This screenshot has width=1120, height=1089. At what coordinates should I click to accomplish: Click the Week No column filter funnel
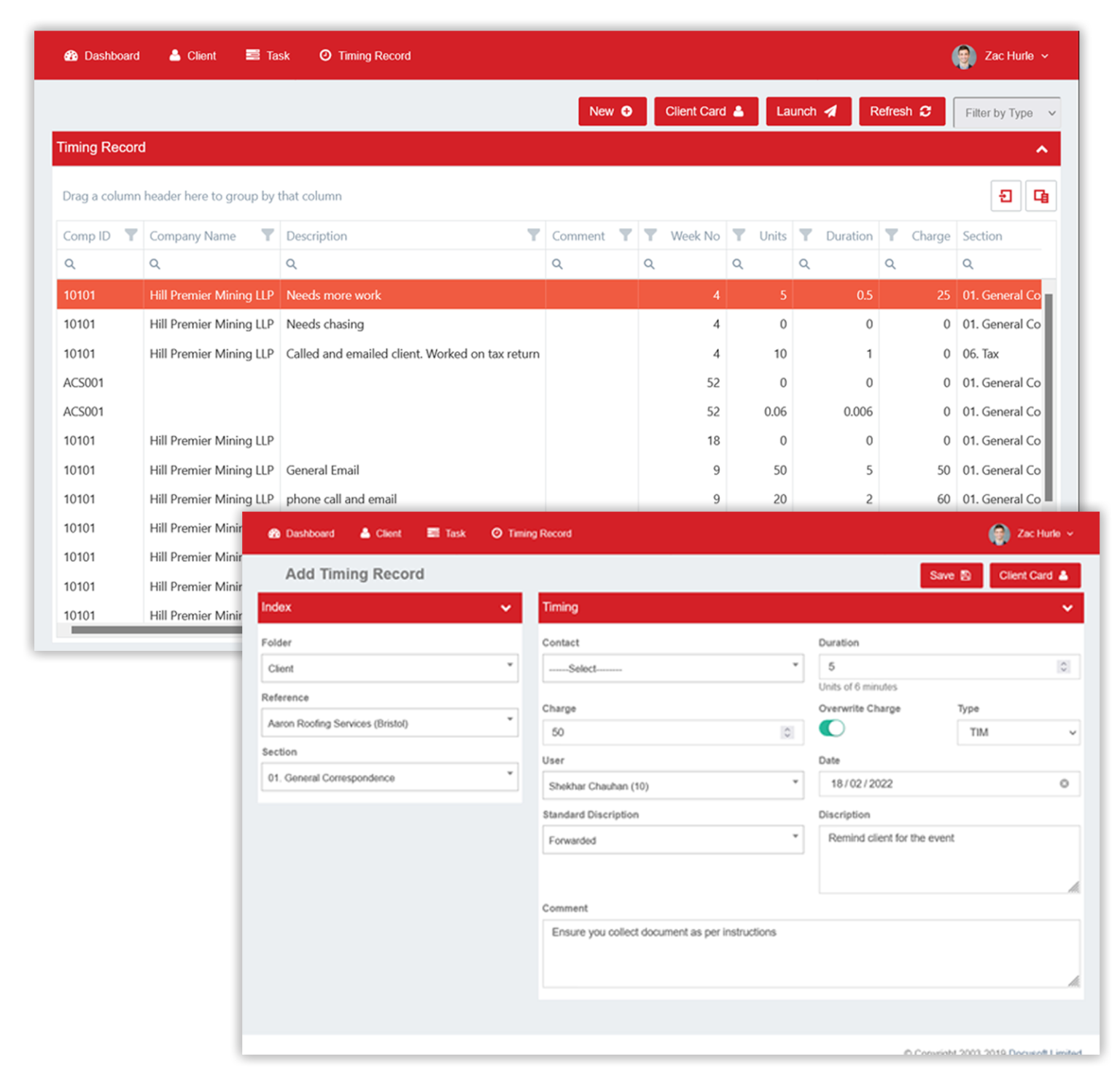click(x=650, y=235)
